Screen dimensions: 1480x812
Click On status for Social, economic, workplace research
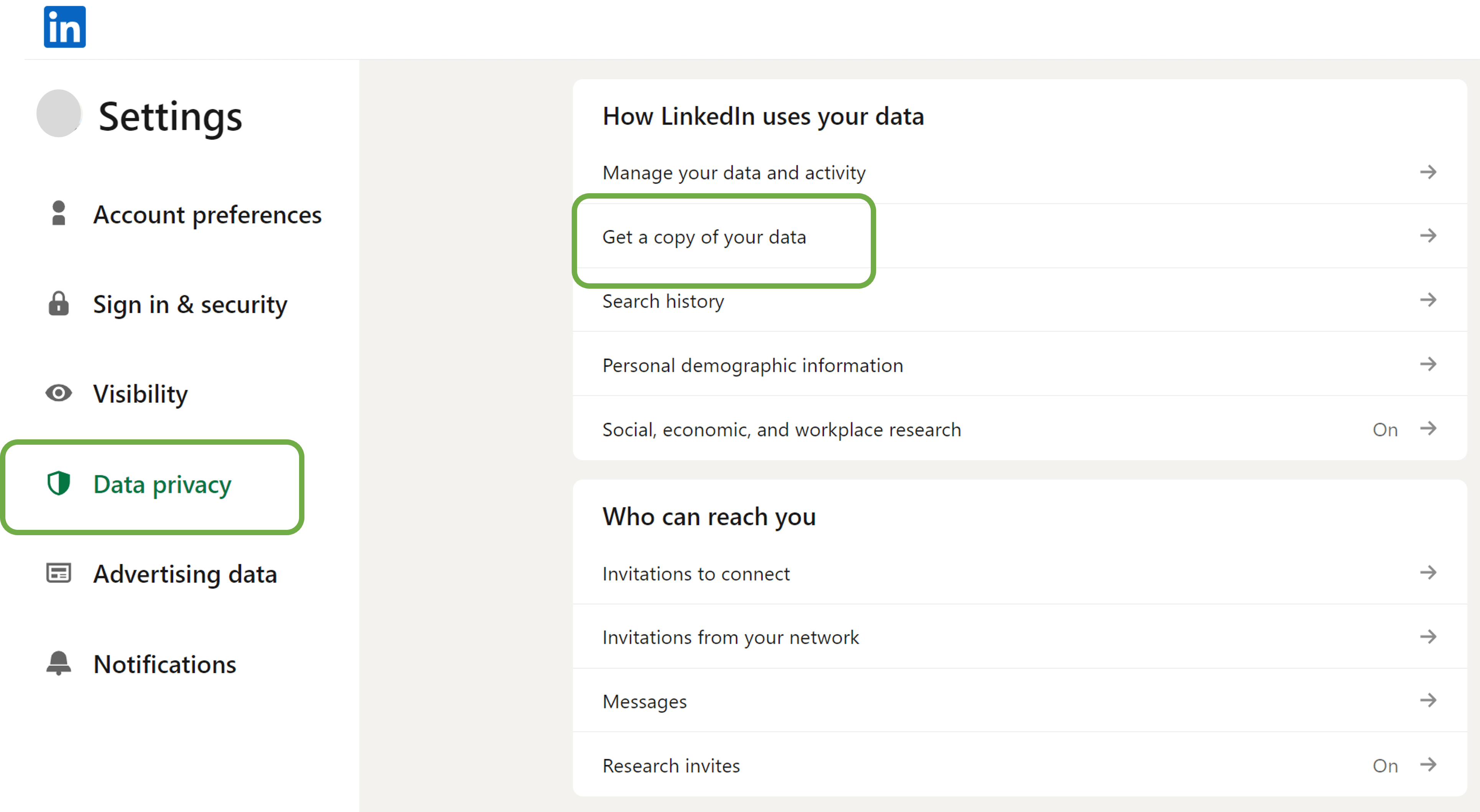coord(1385,429)
